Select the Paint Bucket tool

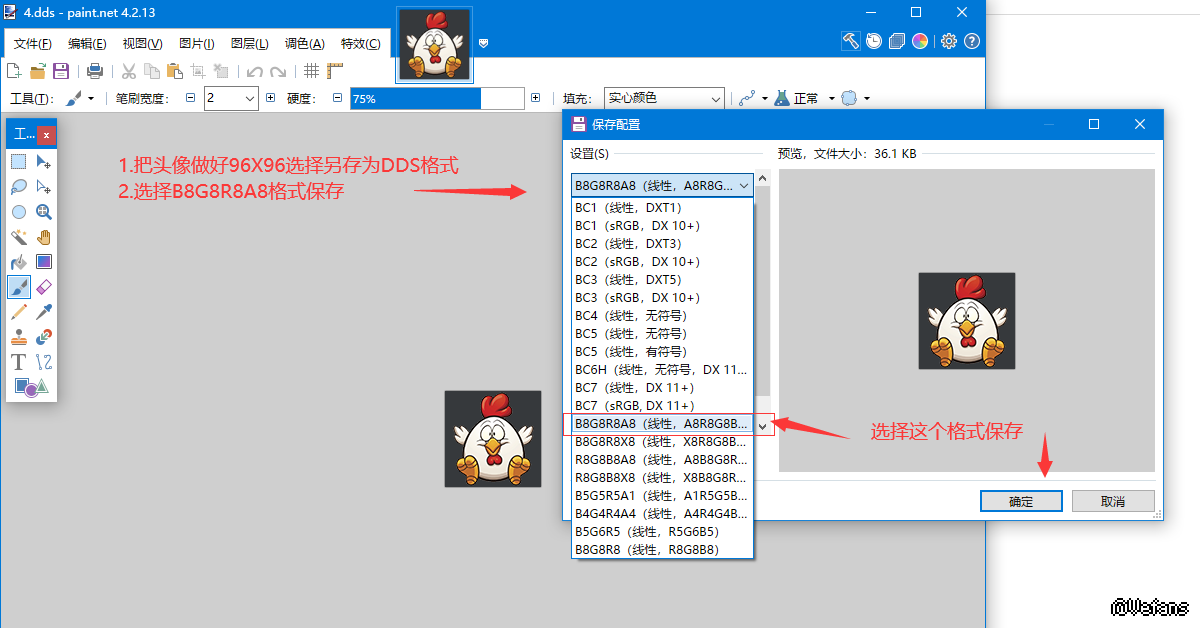19,262
